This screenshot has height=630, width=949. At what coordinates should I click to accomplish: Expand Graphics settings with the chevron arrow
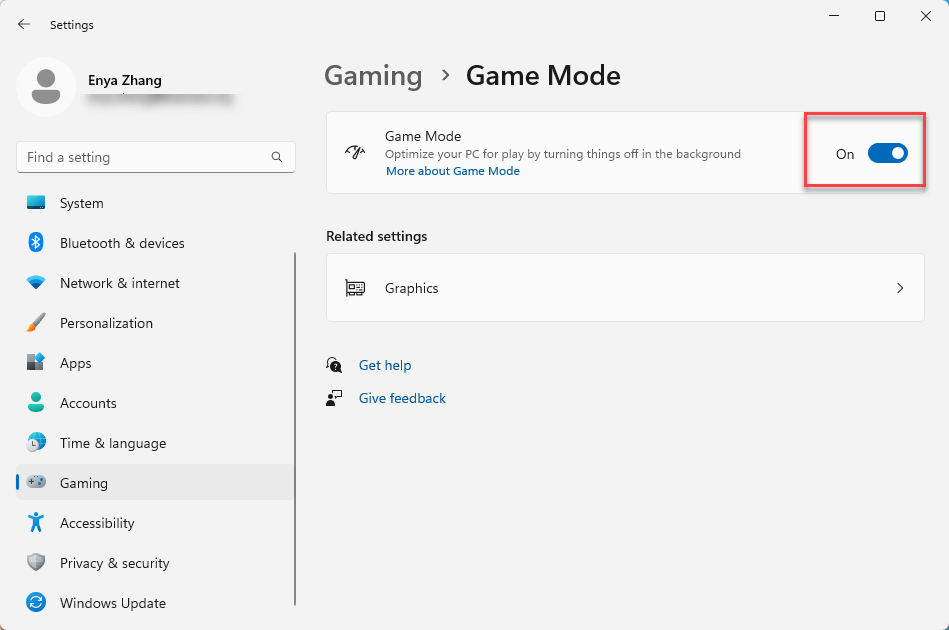pyautogui.click(x=899, y=288)
